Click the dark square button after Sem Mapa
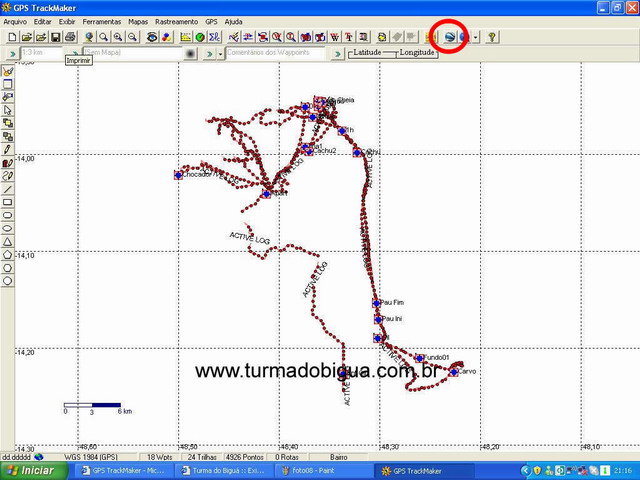 point(190,53)
